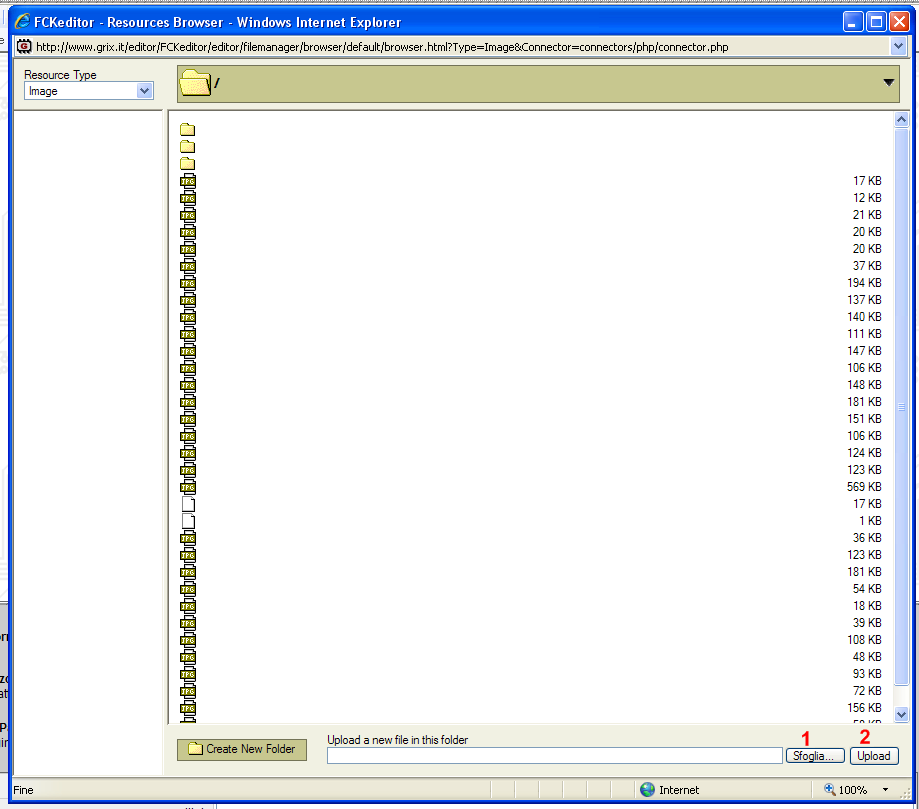Open the address bar dropdown arrow

(x=898, y=46)
